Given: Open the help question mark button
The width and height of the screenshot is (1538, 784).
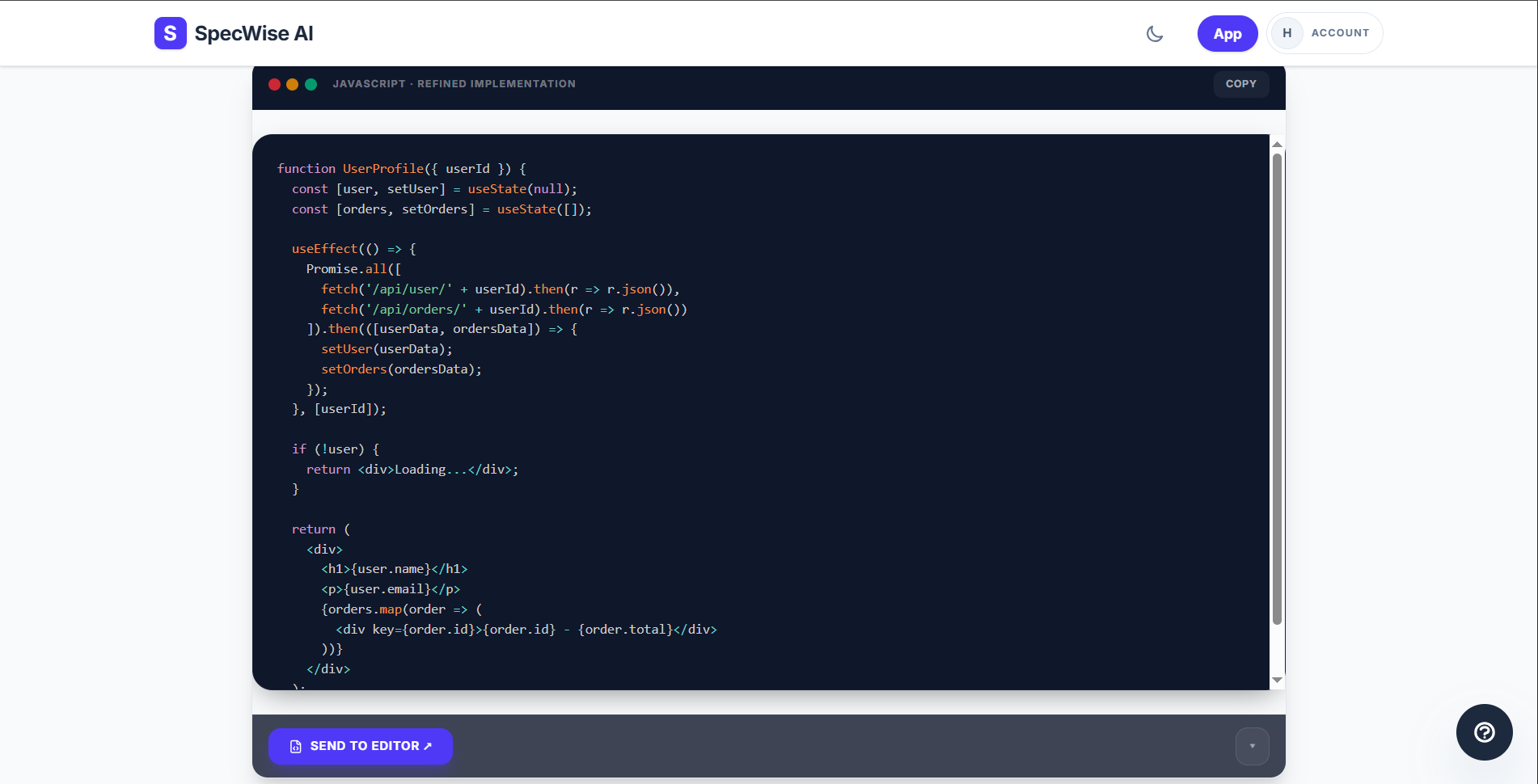Looking at the screenshot, I should (x=1484, y=732).
